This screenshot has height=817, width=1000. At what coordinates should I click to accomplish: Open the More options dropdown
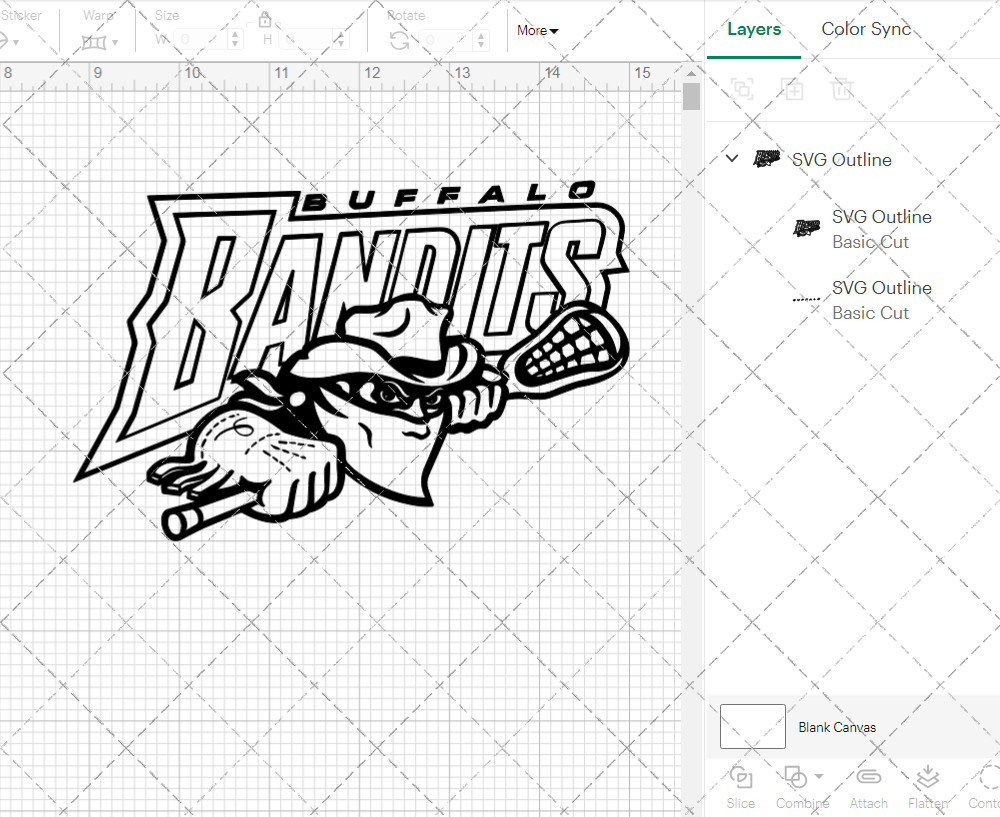tap(537, 31)
